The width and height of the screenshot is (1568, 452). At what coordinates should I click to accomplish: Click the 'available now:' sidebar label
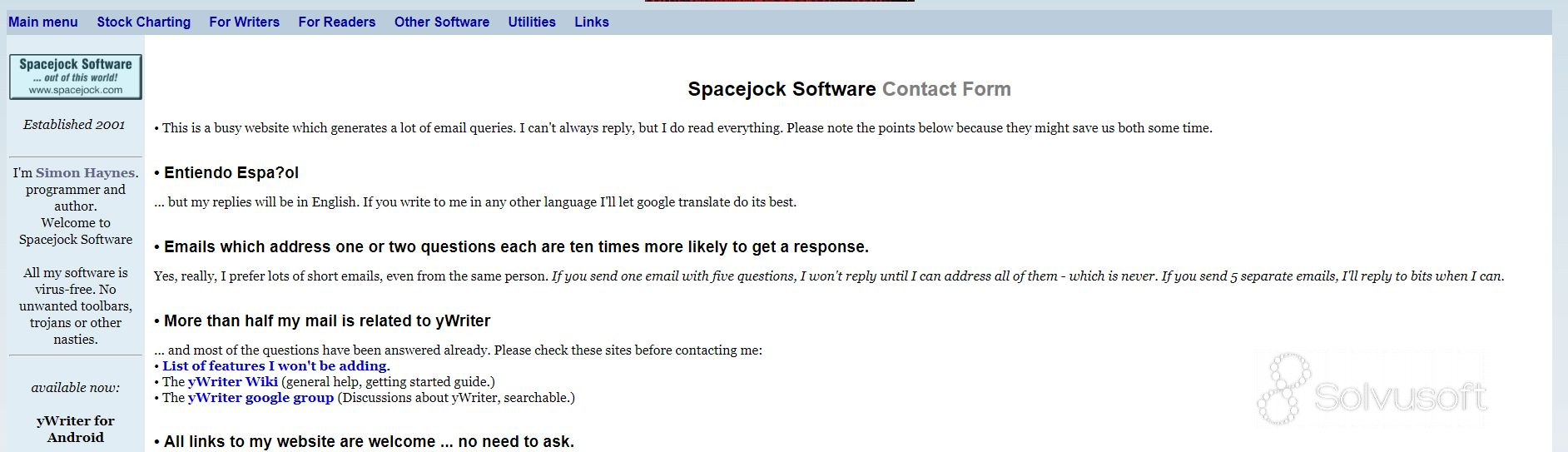coord(76,388)
